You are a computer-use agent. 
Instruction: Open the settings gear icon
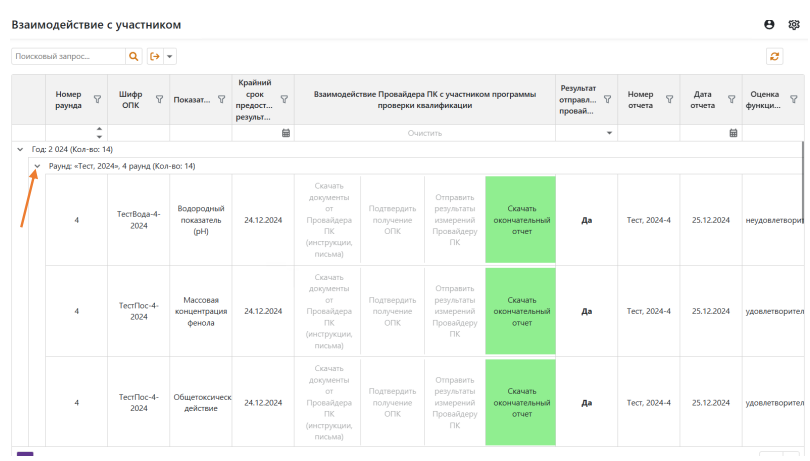794,24
